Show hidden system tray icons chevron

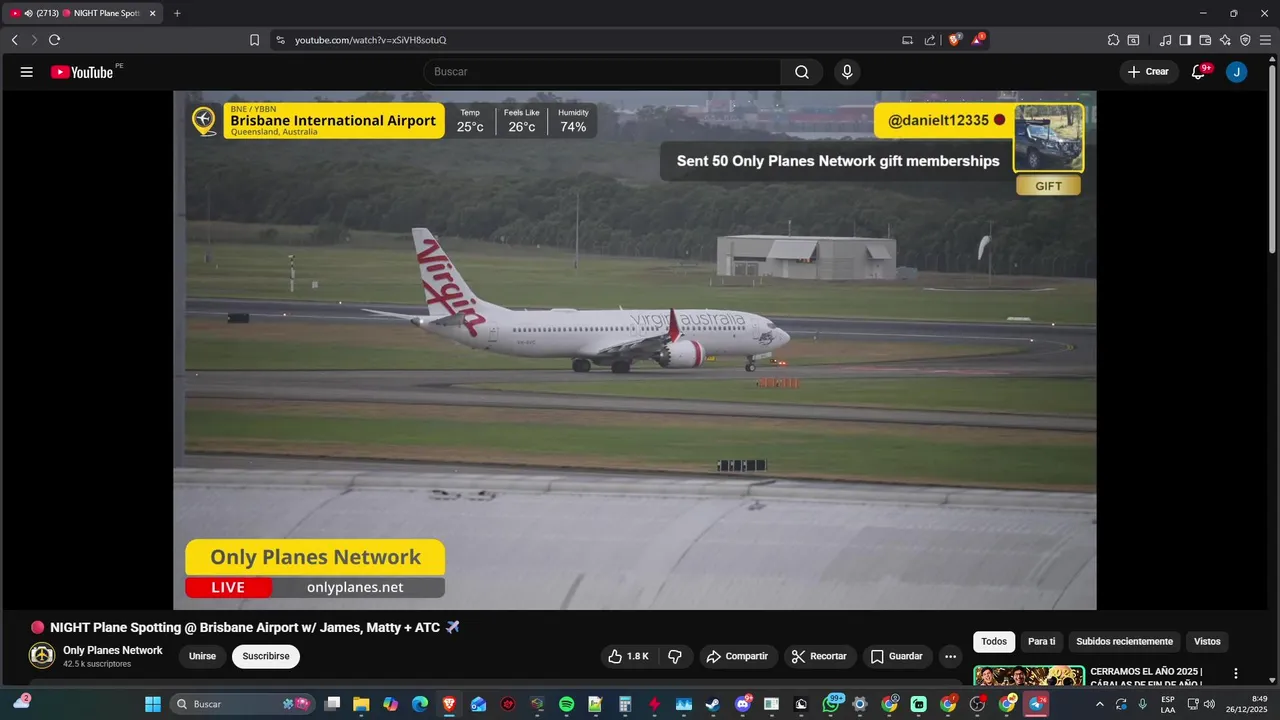[x=1100, y=704]
